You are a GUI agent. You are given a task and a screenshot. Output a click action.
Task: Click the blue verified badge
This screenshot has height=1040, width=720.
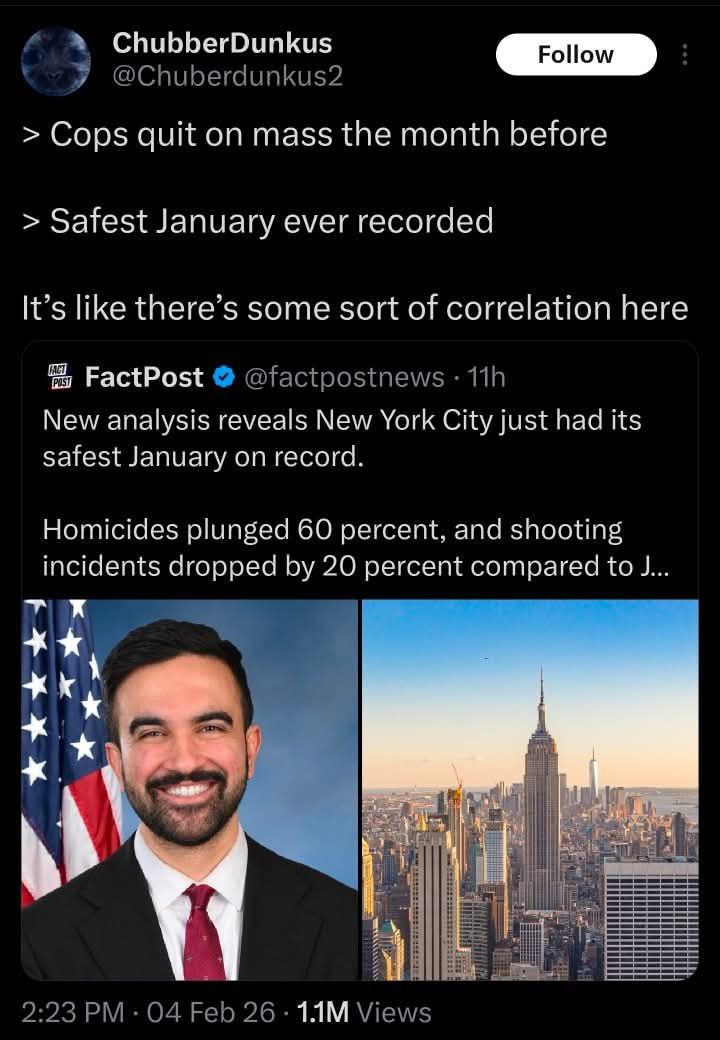[225, 377]
